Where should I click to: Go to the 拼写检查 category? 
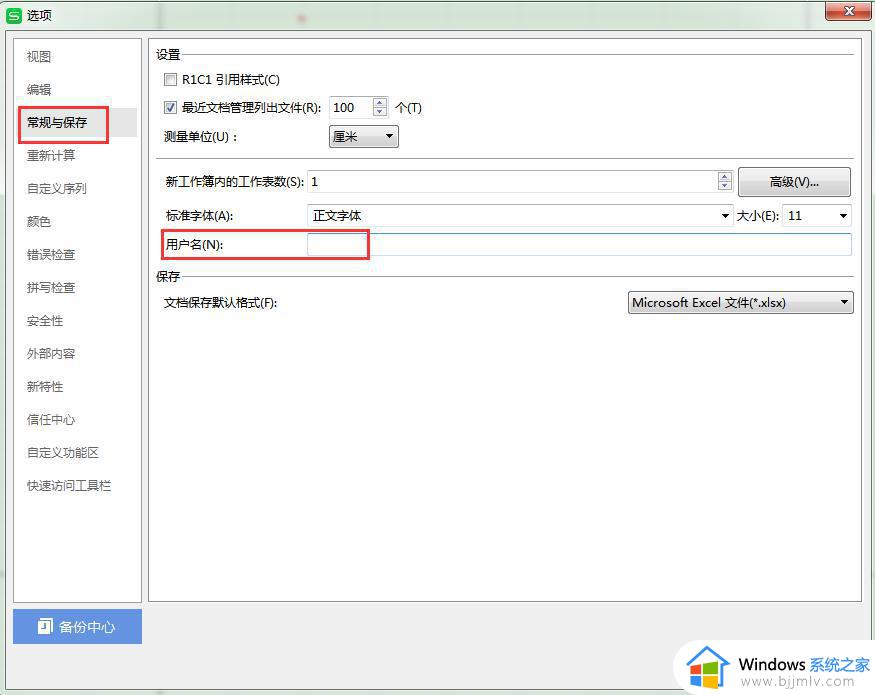click(51, 287)
